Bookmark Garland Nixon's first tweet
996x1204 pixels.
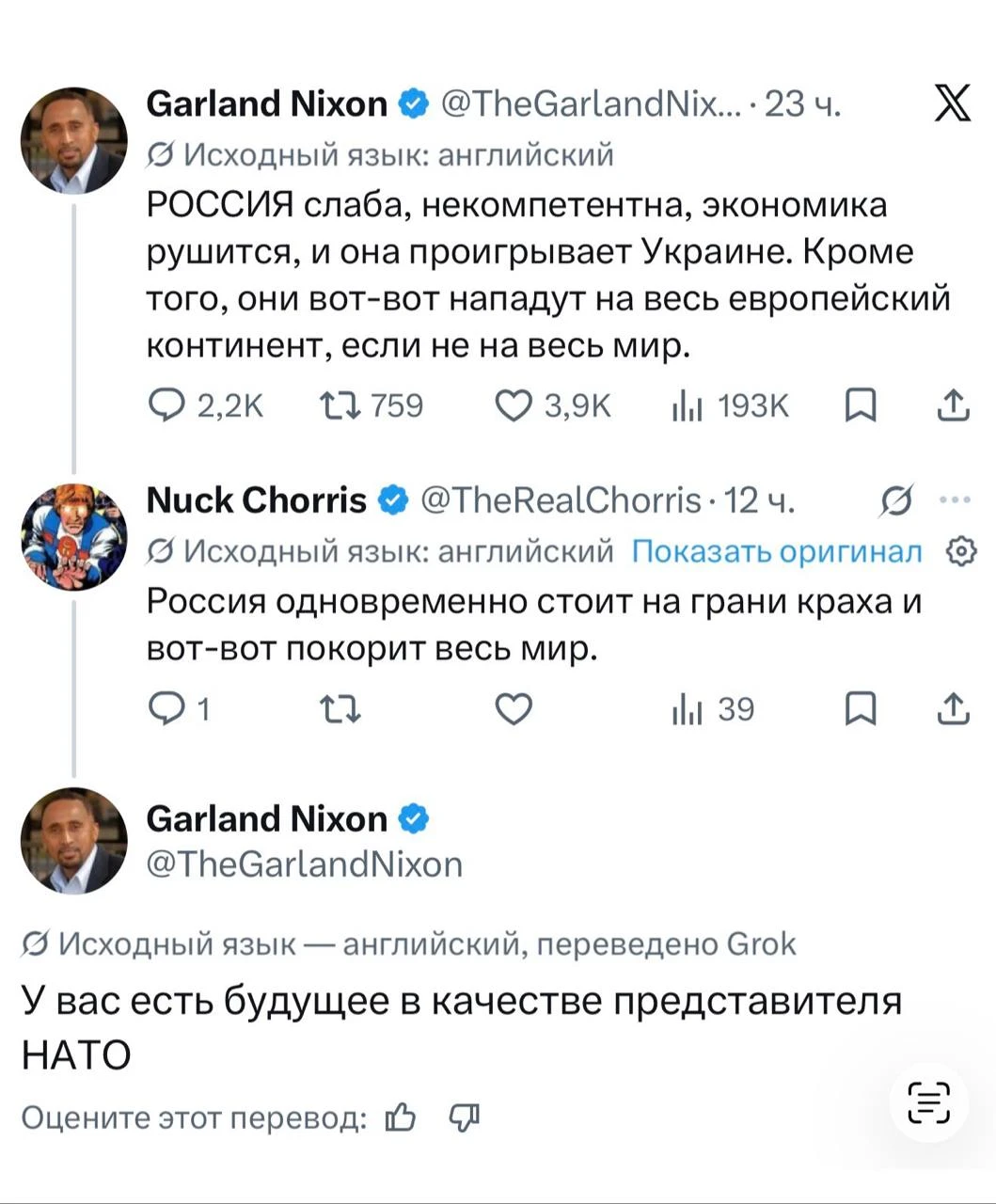click(861, 405)
